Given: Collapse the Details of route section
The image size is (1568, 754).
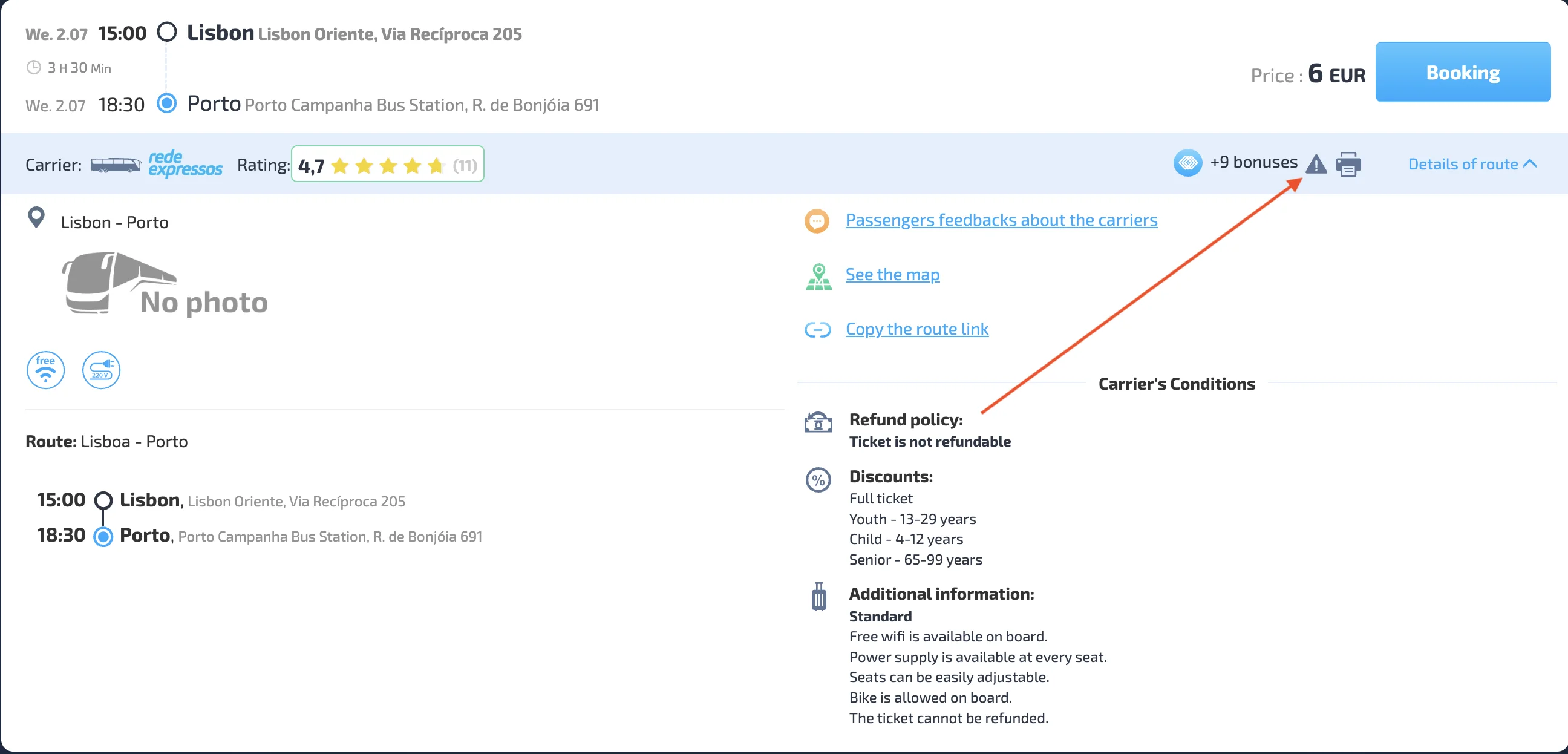Looking at the screenshot, I should (1471, 165).
